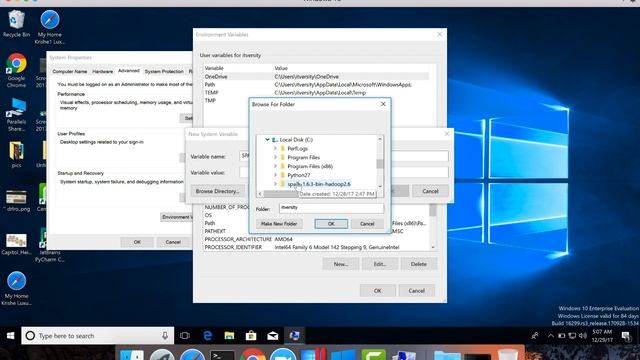Expand the PerfLogs folder arrow

(x=276, y=149)
